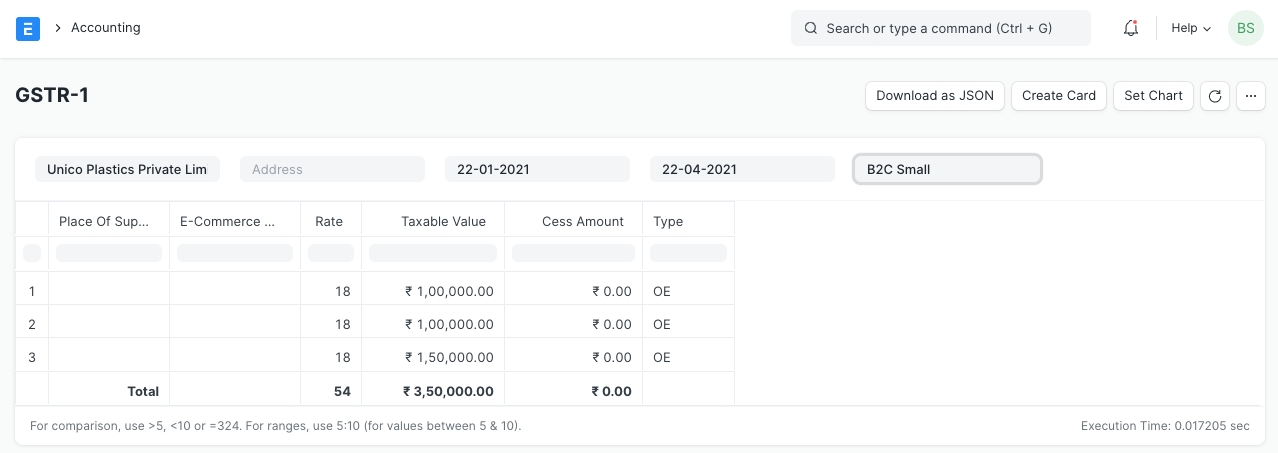This screenshot has width=1278, height=453.
Task: Click the ERPNext home logo icon
Action: 28,28
